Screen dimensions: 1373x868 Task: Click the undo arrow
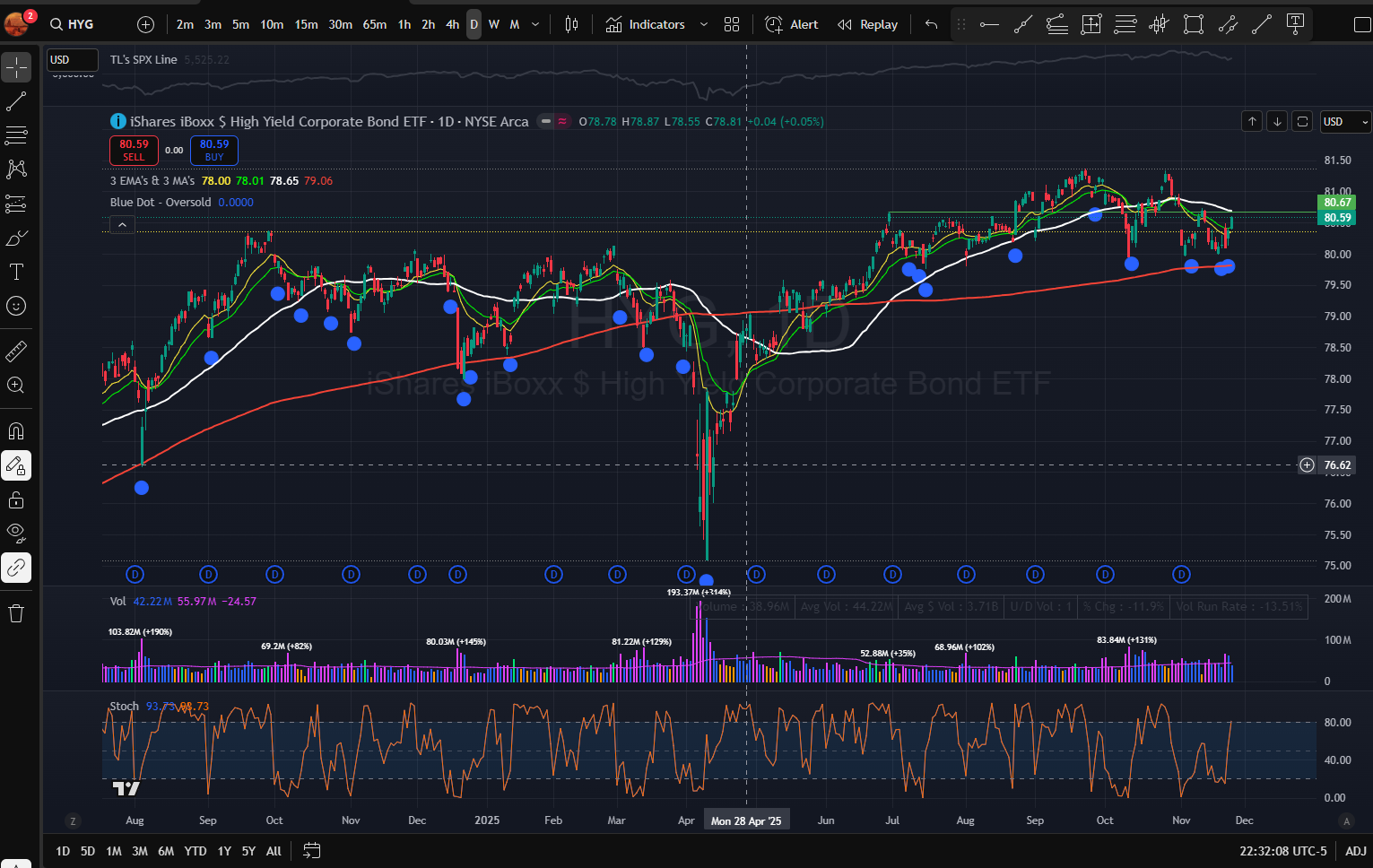[x=931, y=24]
